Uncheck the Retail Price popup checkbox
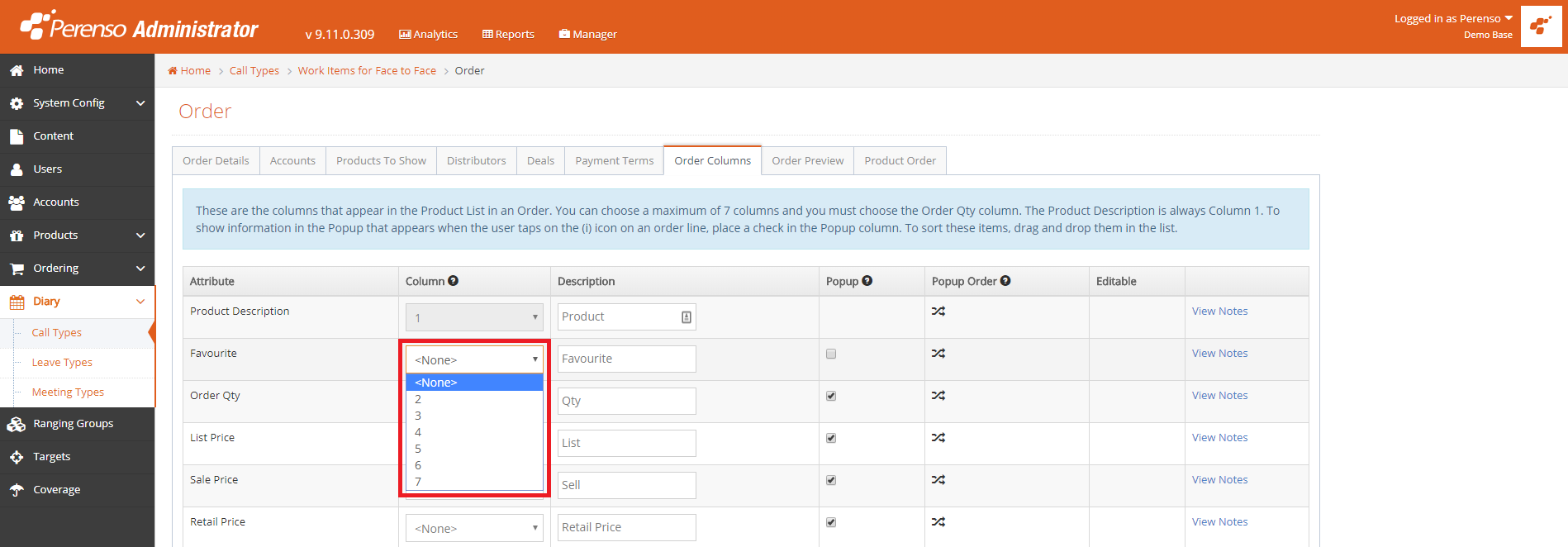The height and width of the screenshot is (547, 1568). (x=831, y=522)
